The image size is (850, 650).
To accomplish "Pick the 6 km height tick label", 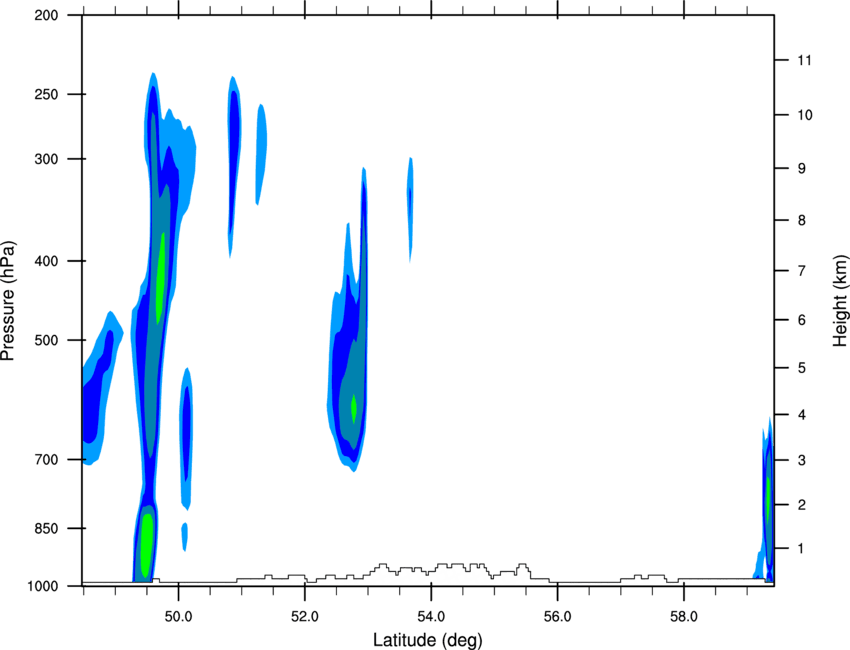I will point(802,320).
